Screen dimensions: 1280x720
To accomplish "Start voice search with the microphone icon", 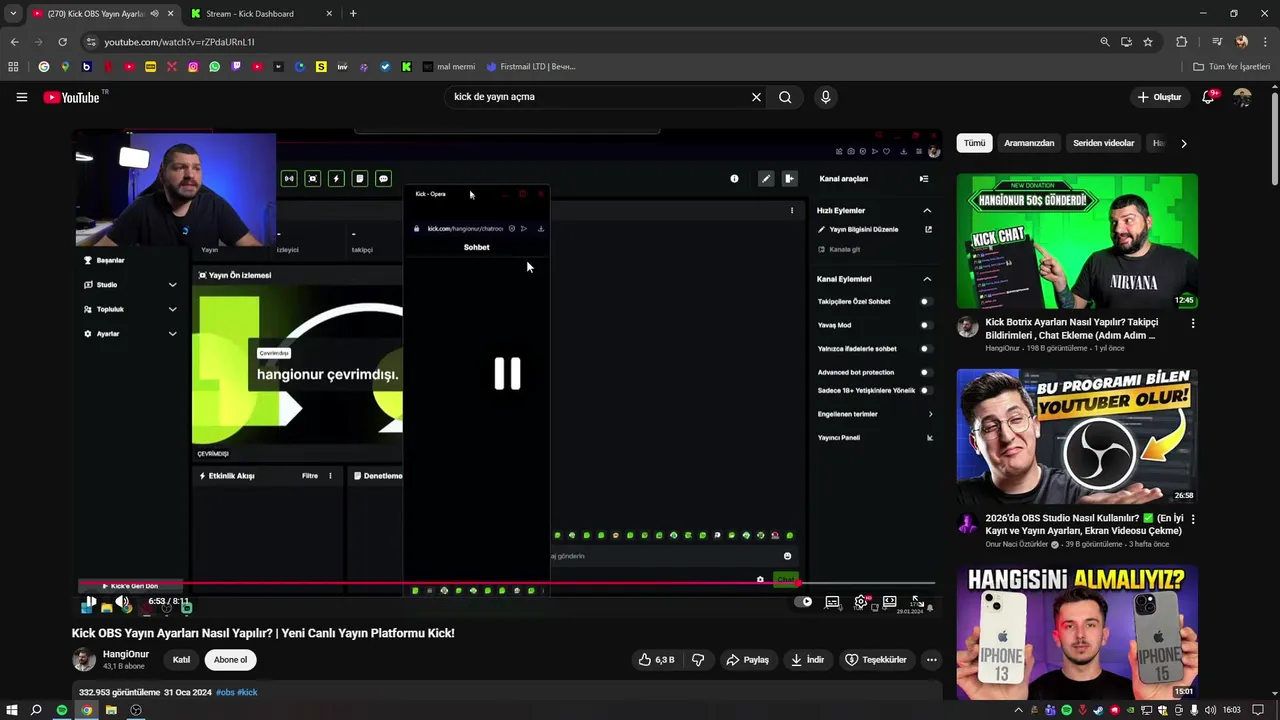I will [825, 97].
